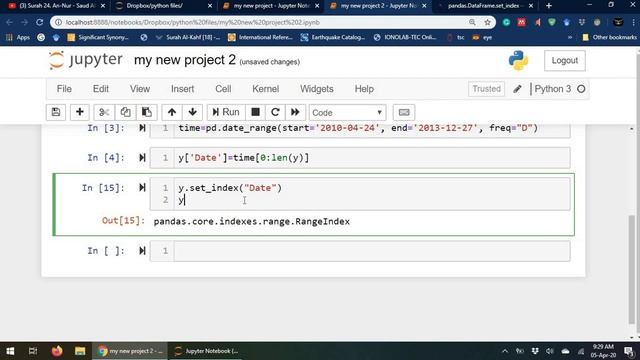Screen dimensions: 640x360
Task: Click the kernel idle indicator circle
Action: (x=581, y=89)
